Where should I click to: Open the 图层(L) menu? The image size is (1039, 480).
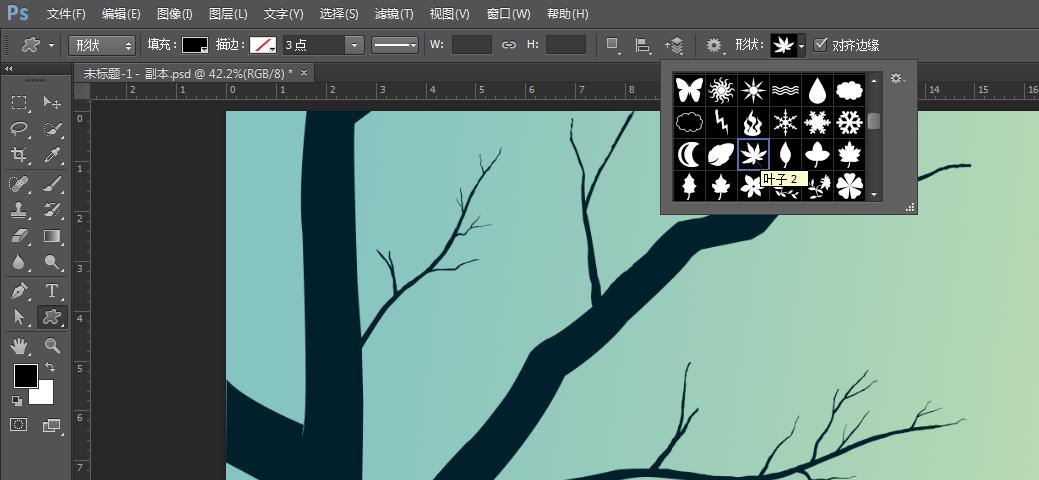pos(228,14)
